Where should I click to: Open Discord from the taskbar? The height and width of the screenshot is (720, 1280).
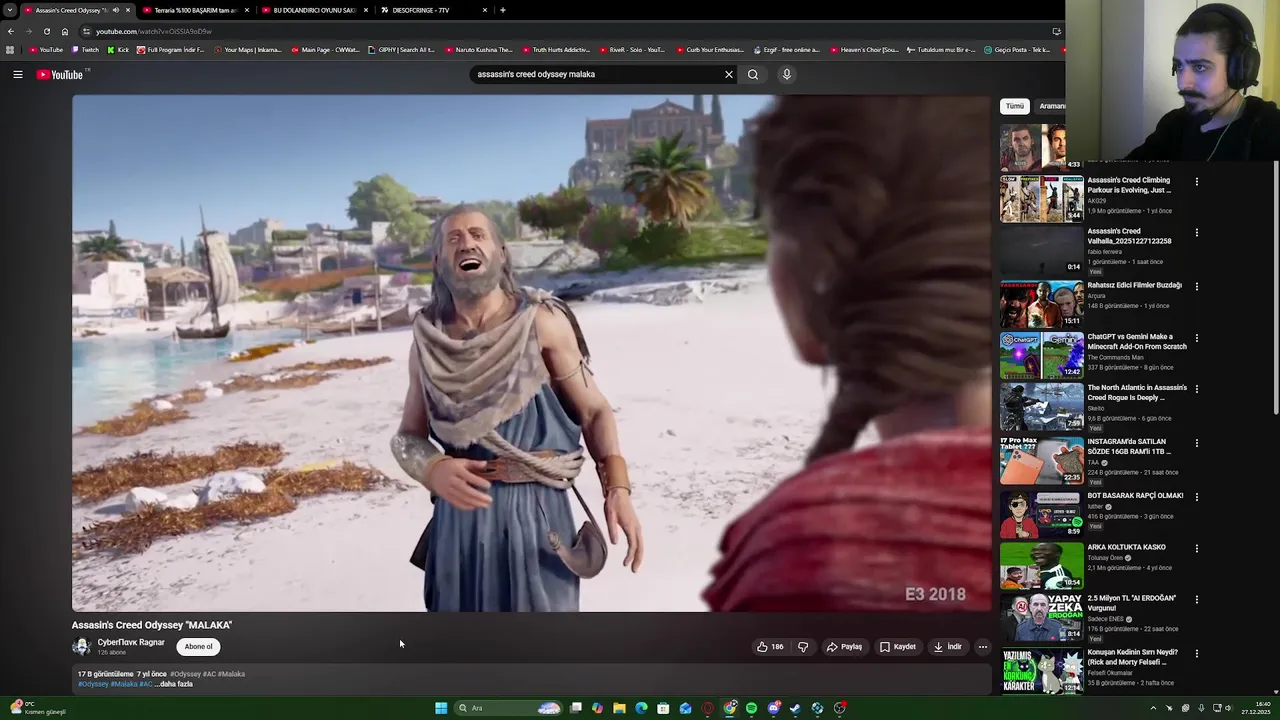[x=773, y=708]
